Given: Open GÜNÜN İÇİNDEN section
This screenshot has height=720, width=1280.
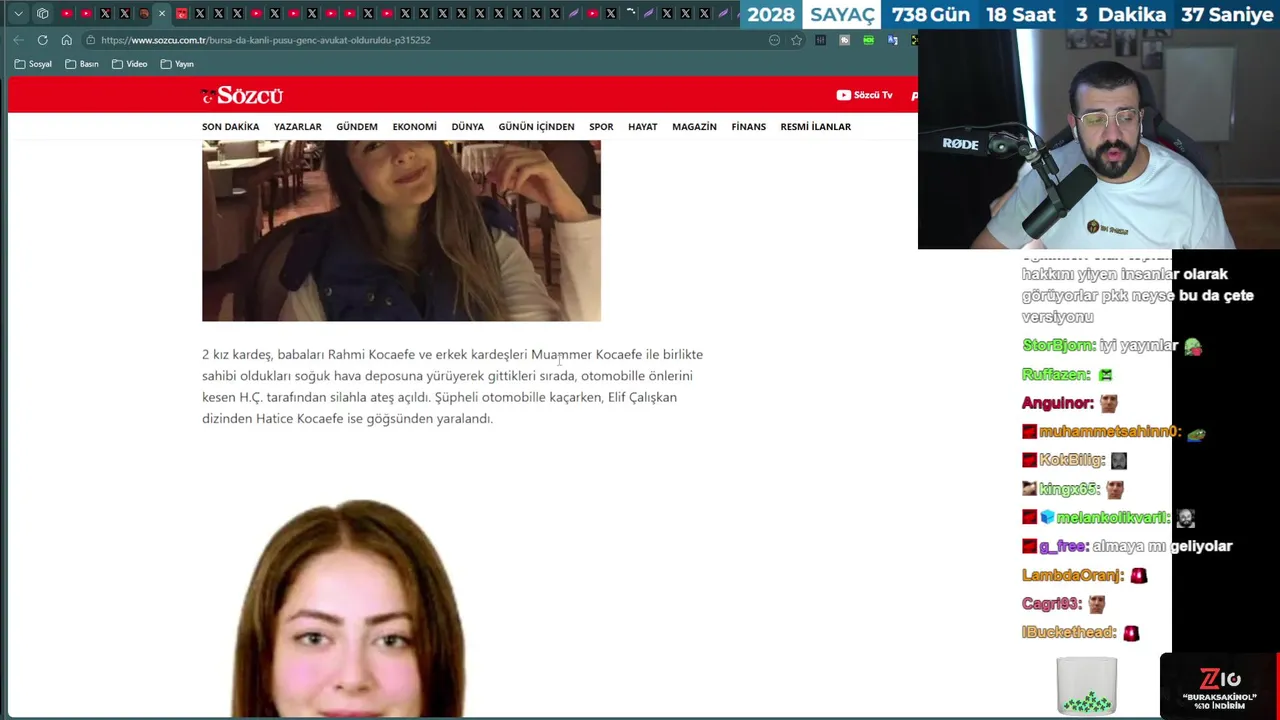Looking at the screenshot, I should (x=536, y=127).
